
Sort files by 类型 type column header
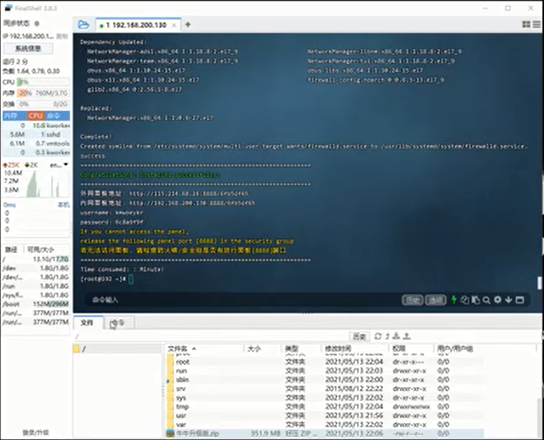(x=301, y=348)
